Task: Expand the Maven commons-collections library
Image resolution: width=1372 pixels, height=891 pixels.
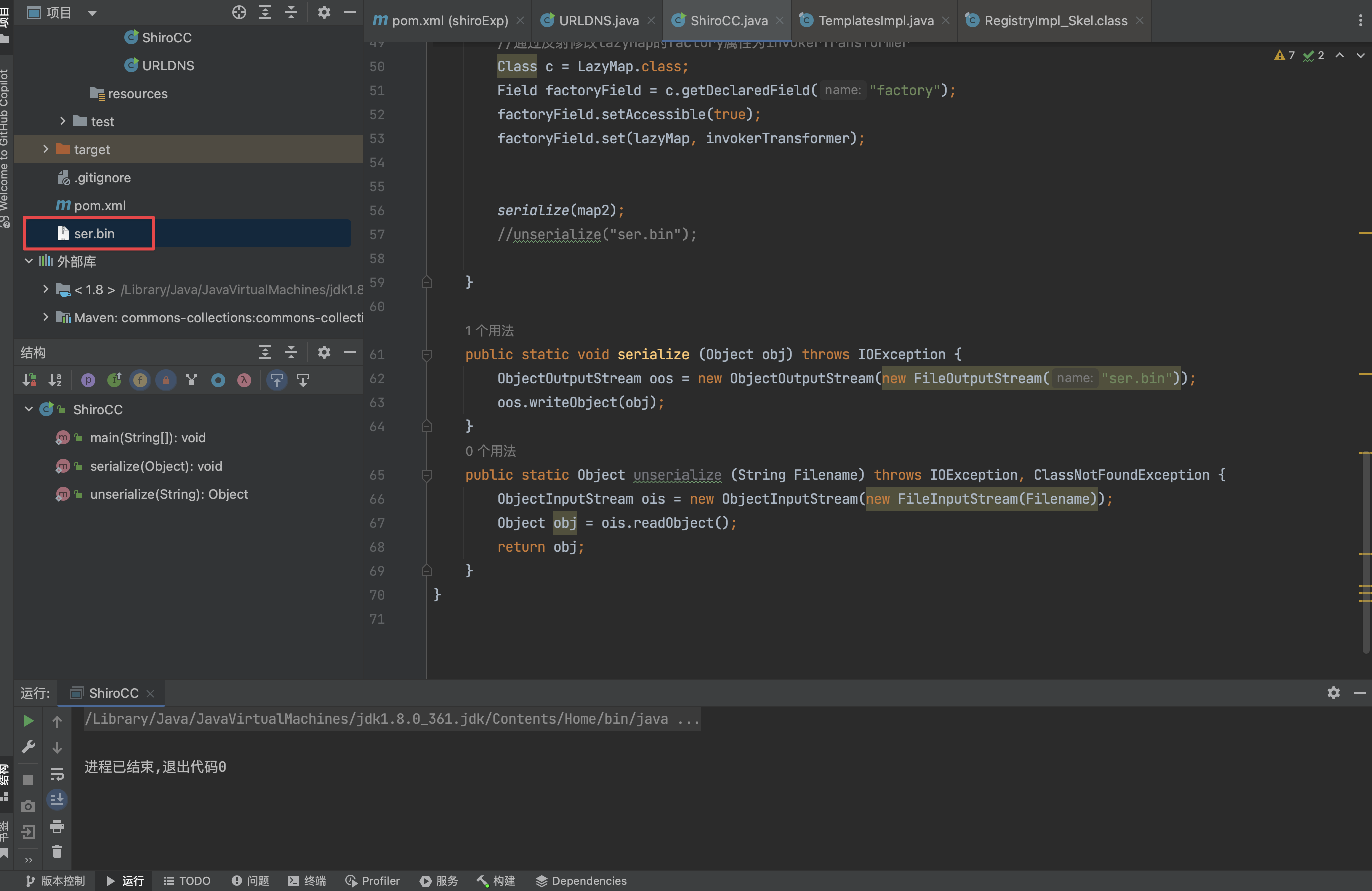Action: point(46,317)
